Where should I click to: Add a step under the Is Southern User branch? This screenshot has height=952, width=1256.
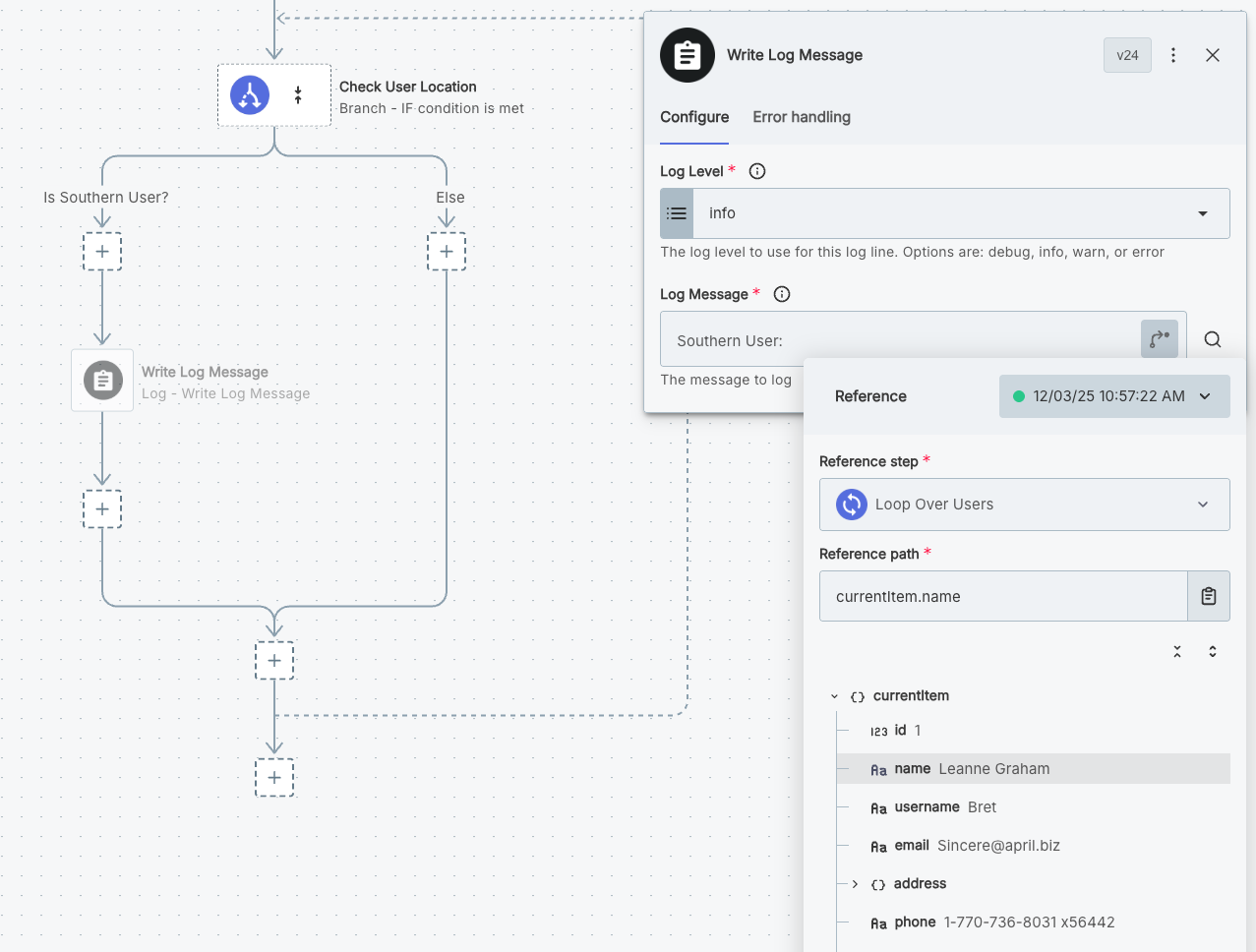(102, 252)
